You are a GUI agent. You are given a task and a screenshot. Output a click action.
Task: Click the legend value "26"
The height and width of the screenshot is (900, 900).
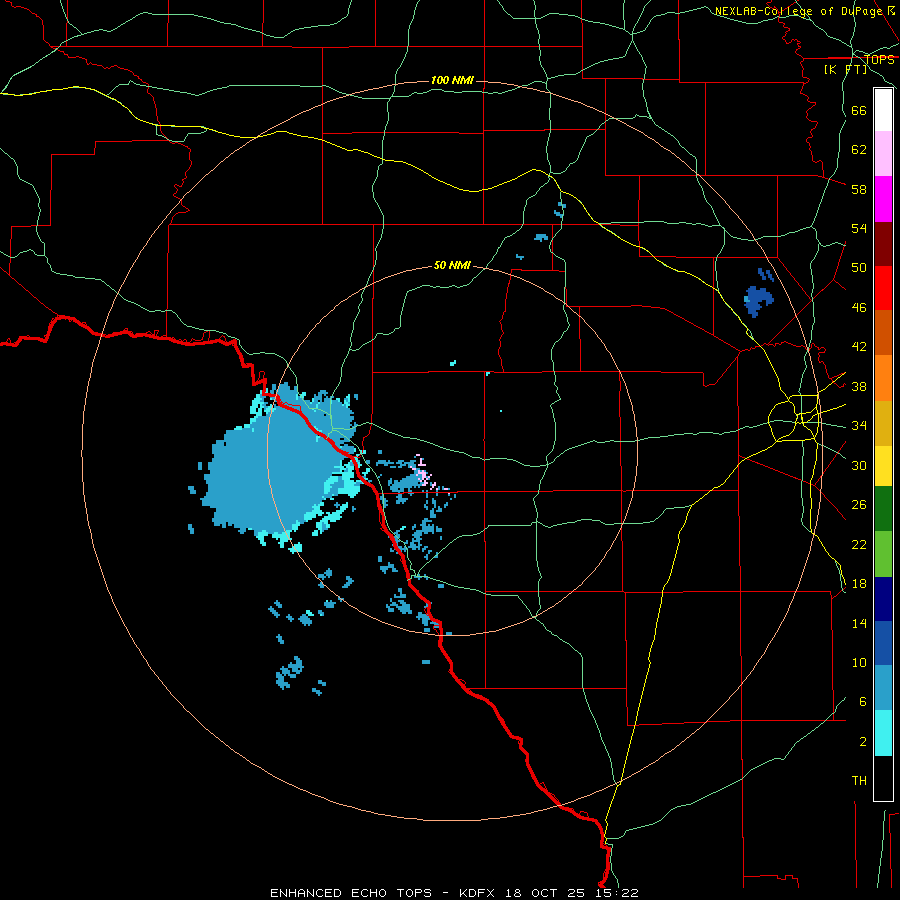click(x=859, y=505)
